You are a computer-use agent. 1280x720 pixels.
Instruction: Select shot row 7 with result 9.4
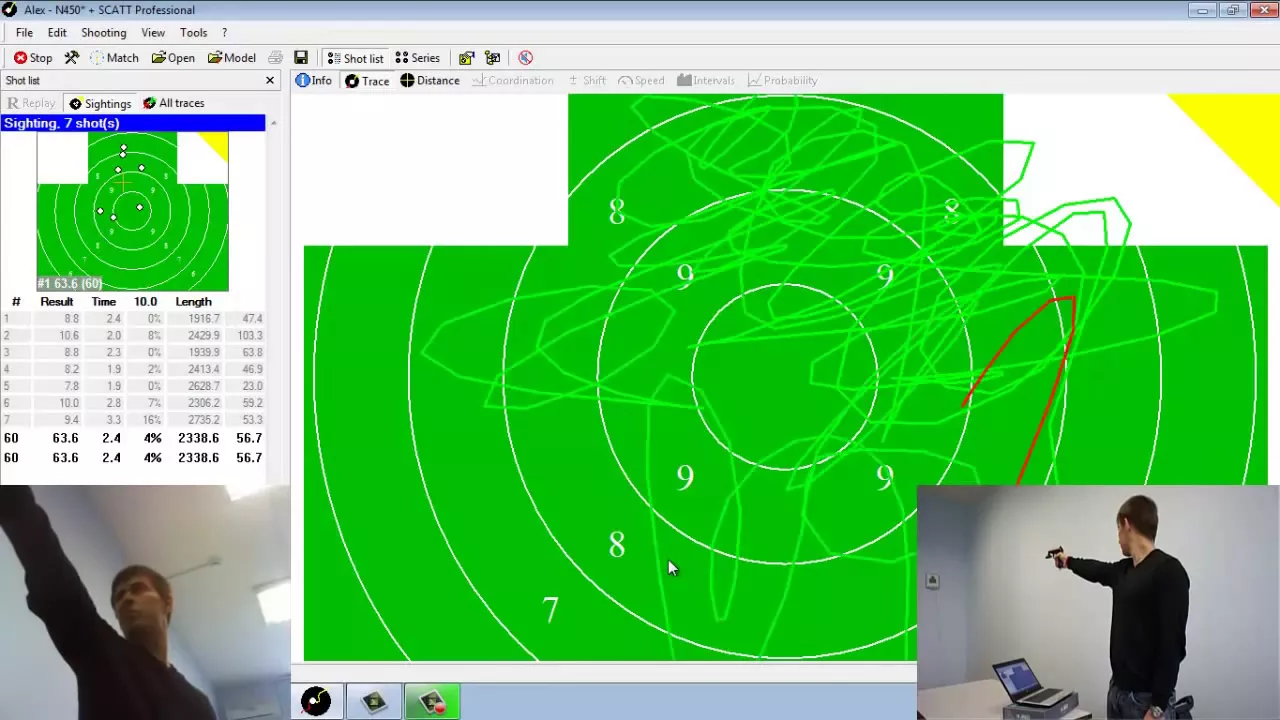coord(133,421)
